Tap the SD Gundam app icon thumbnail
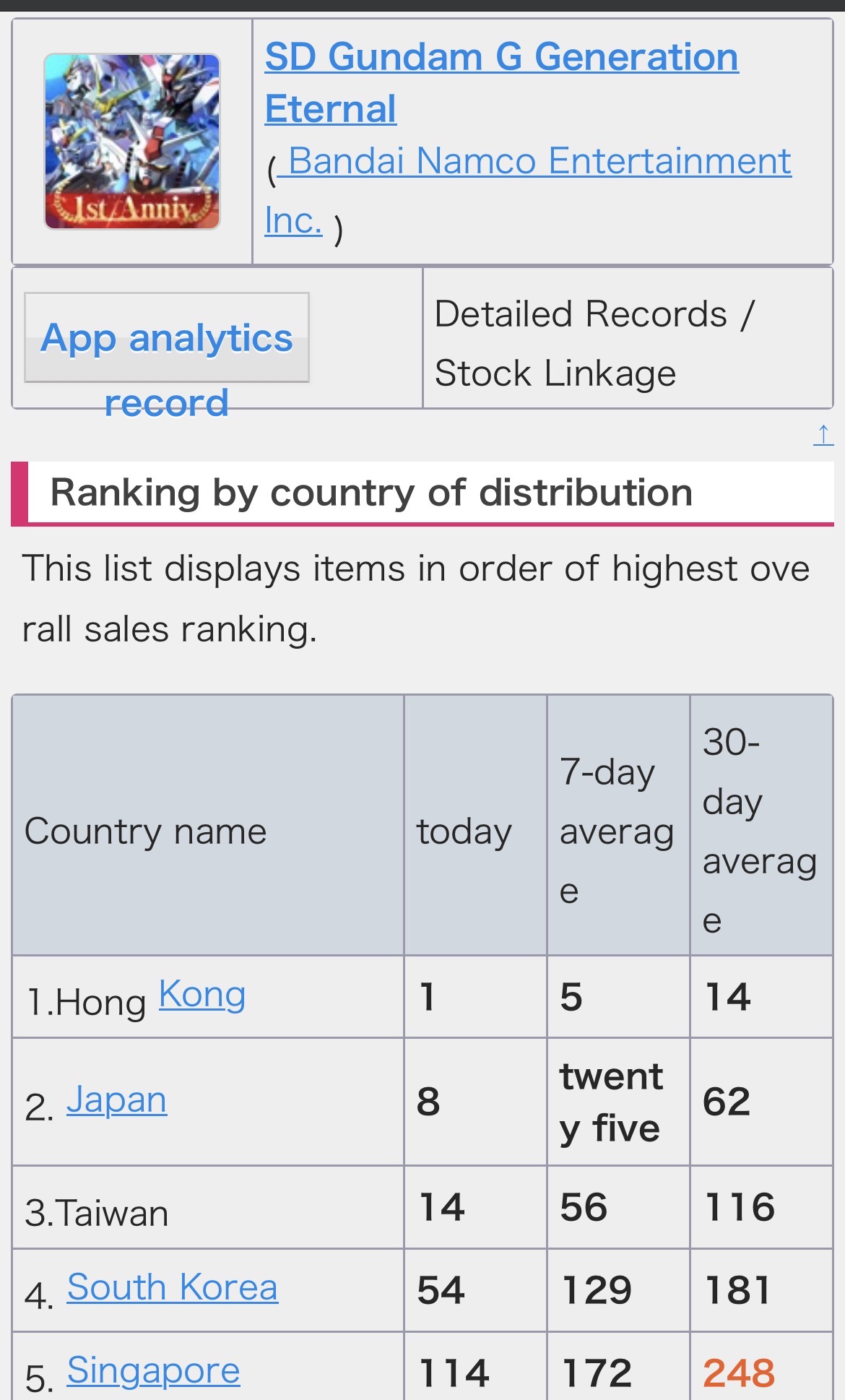The height and width of the screenshot is (1400, 845). (x=132, y=142)
